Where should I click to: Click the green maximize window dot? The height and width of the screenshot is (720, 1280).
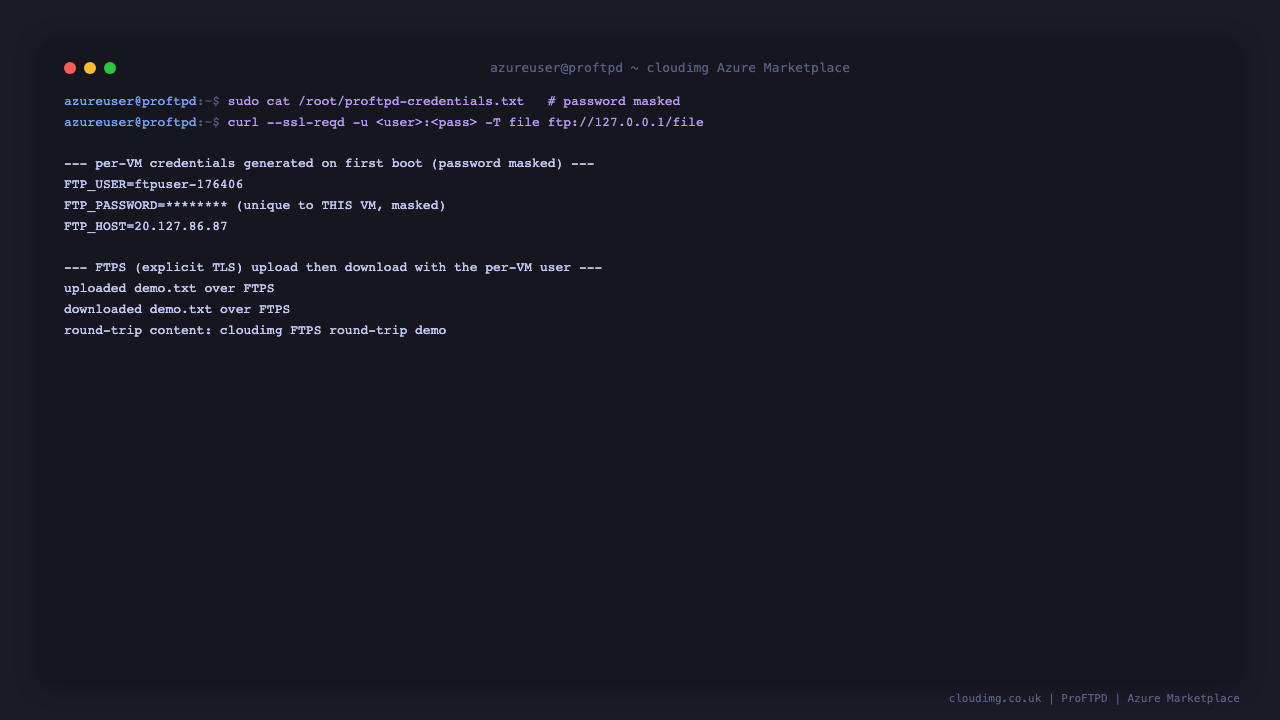tap(110, 68)
